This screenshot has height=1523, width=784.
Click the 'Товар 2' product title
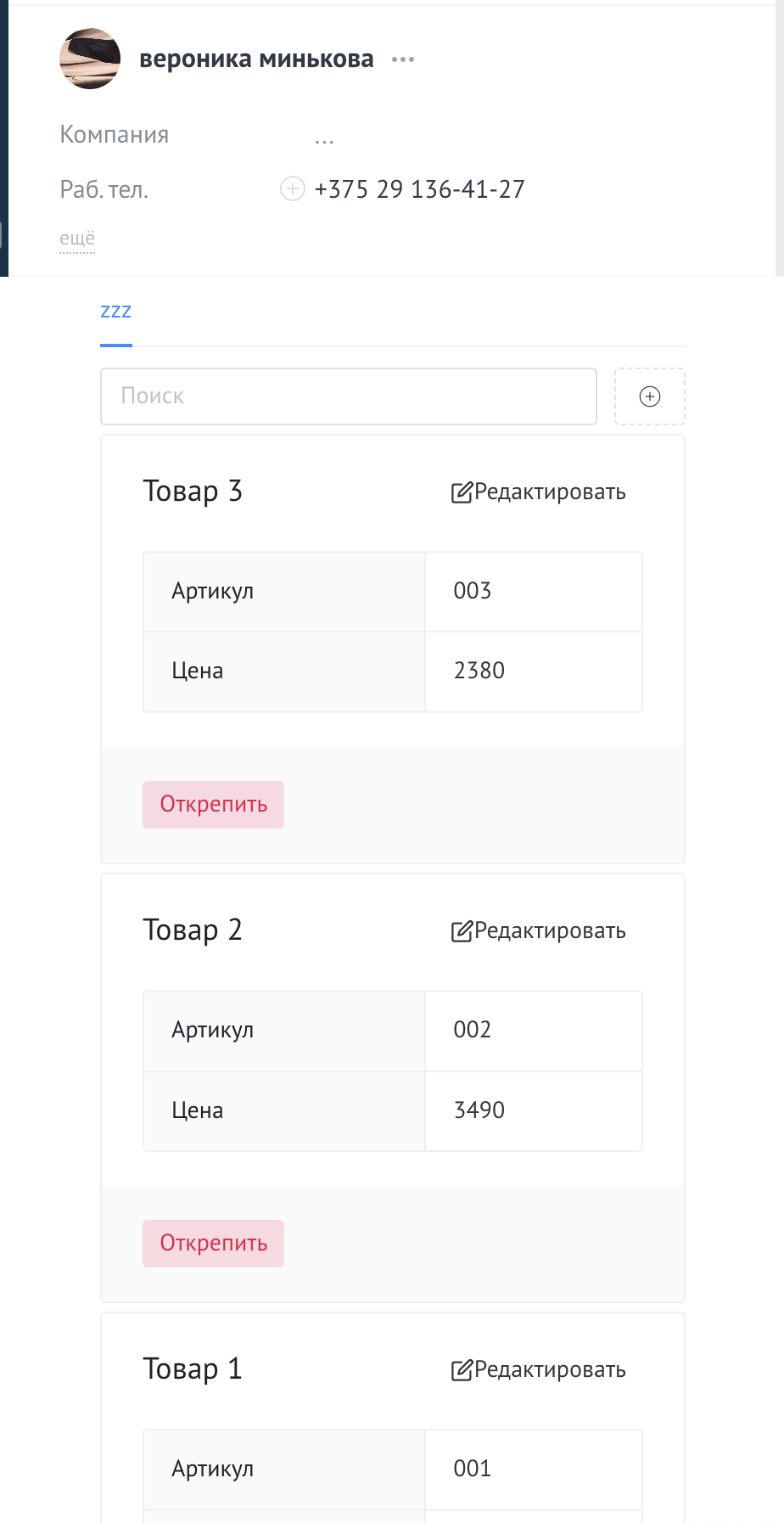pos(193,930)
